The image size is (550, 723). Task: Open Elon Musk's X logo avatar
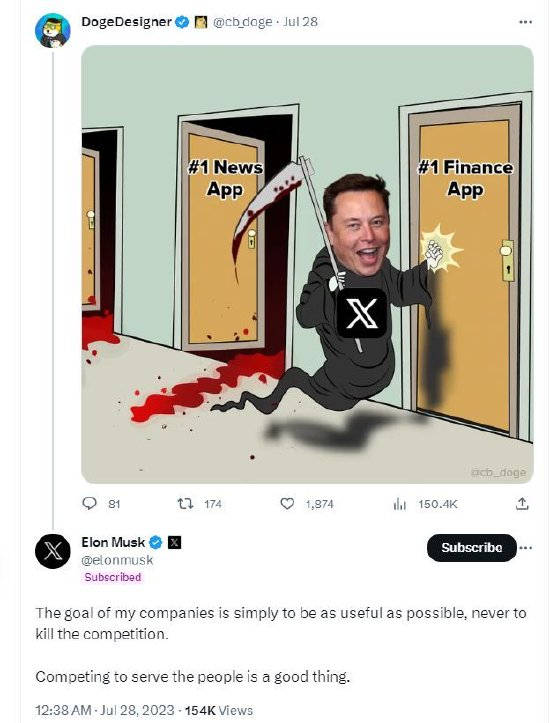53,551
